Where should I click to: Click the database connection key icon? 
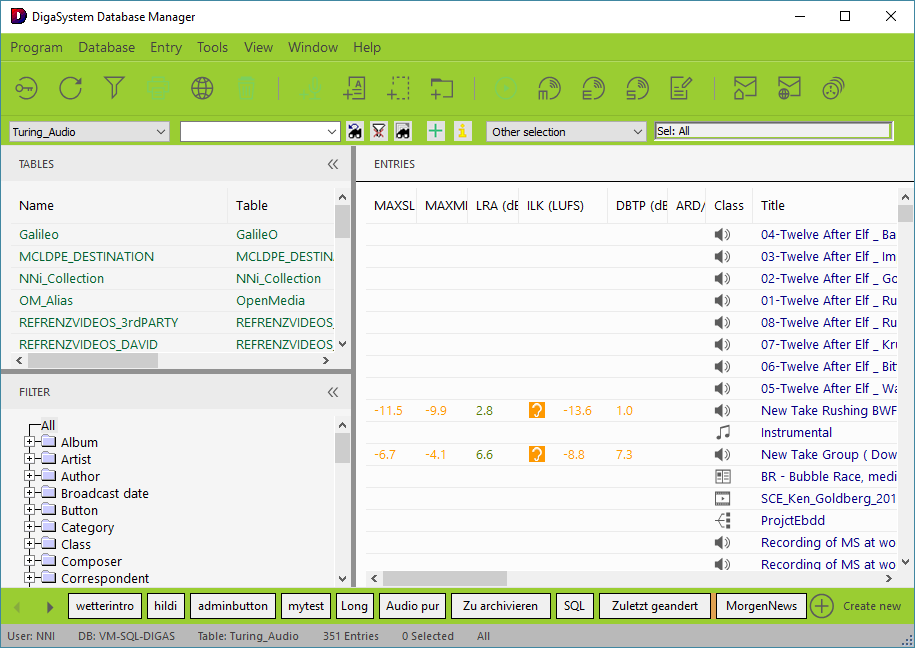click(x=25, y=88)
